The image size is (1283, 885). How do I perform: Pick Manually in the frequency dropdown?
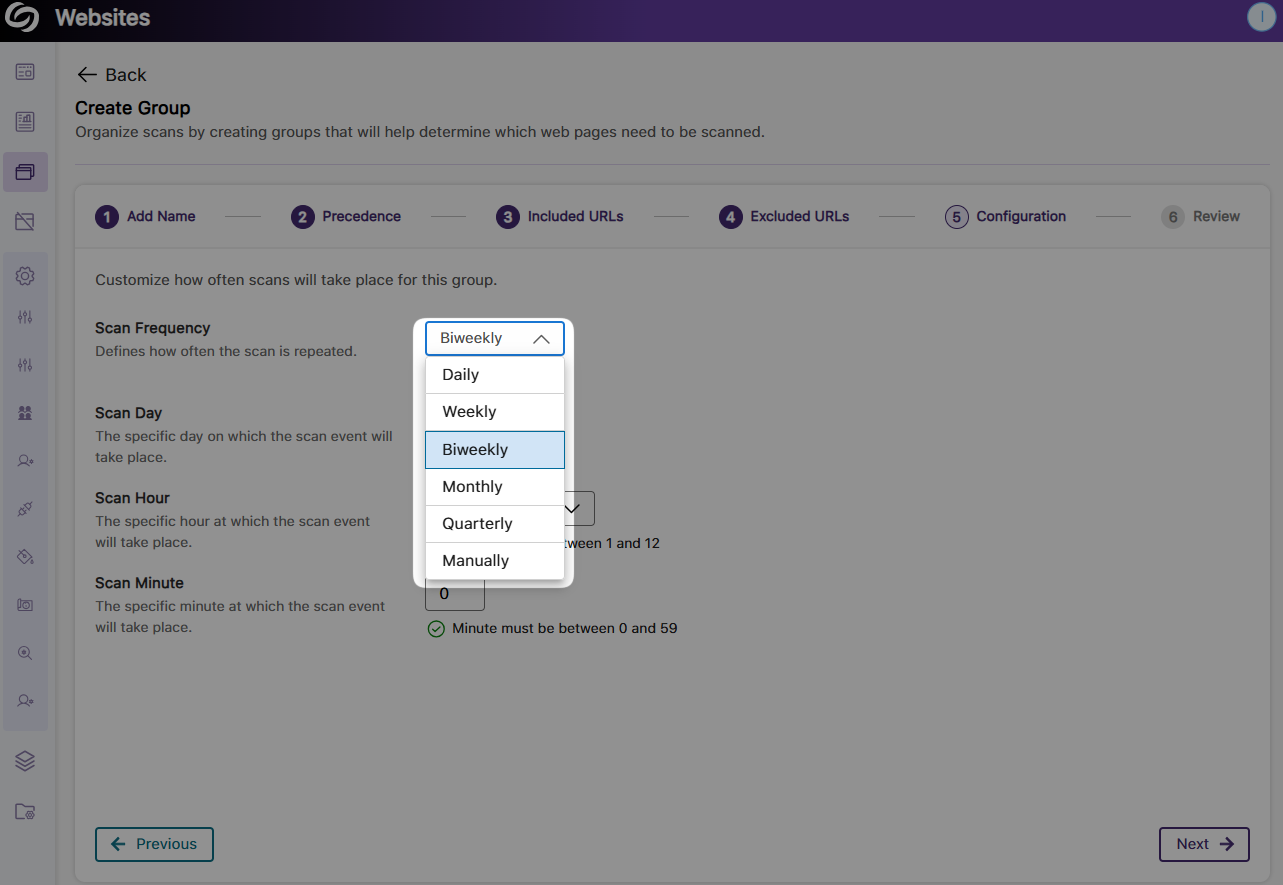(494, 561)
